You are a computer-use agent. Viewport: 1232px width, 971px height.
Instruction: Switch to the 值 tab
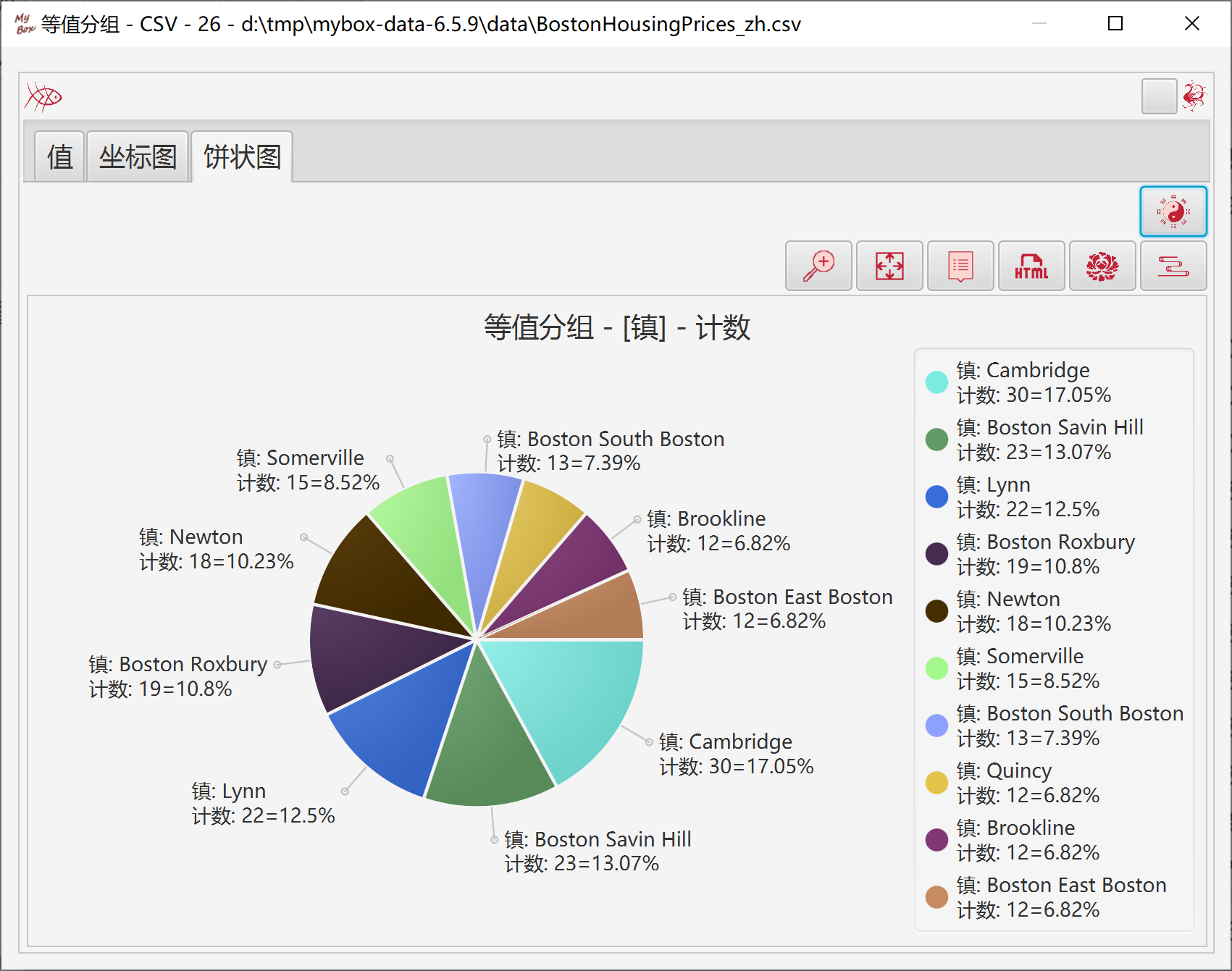coord(60,156)
